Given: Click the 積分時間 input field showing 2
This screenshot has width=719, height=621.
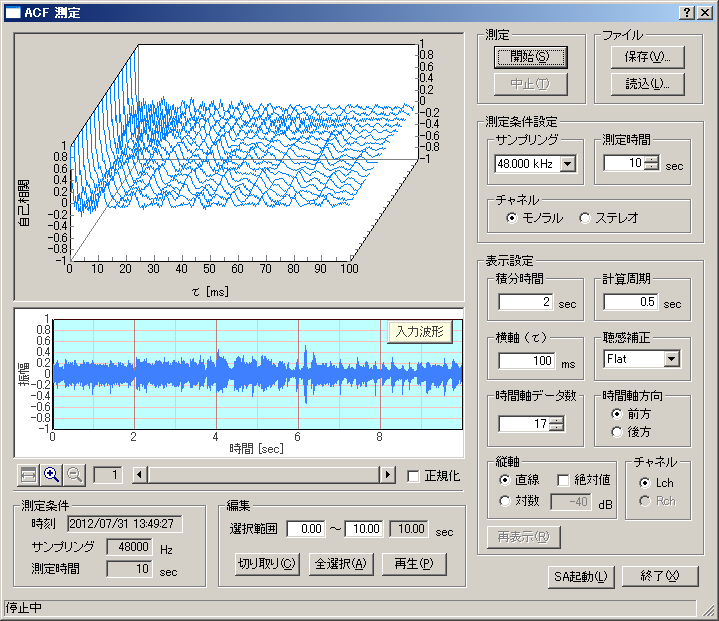Looking at the screenshot, I should 525,302.
